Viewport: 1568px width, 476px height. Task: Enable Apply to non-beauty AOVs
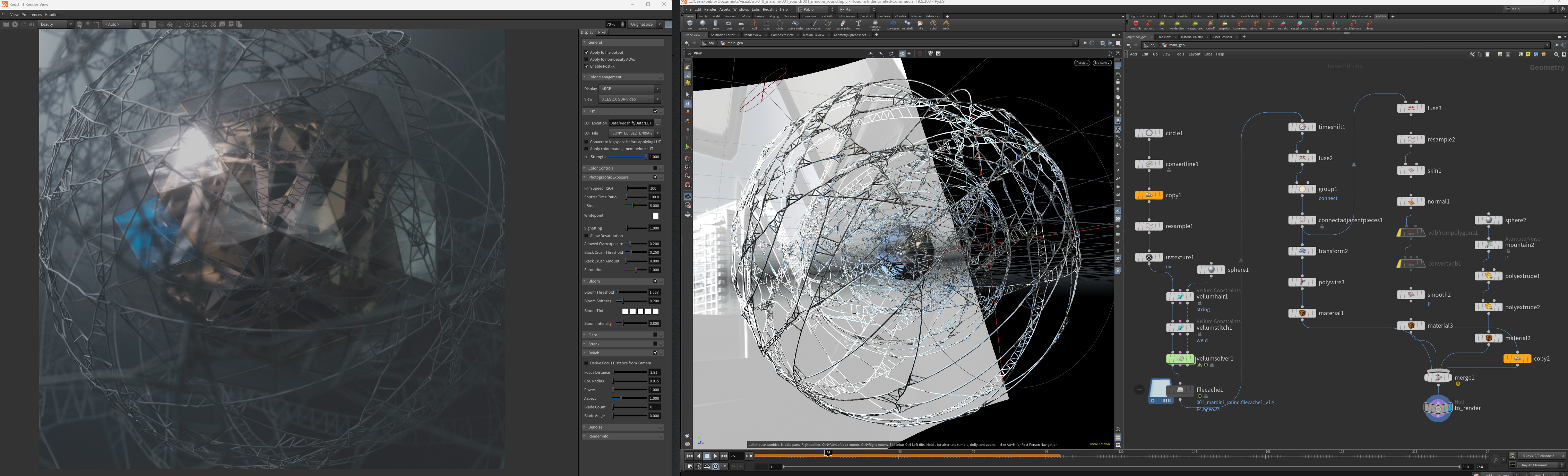click(587, 59)
